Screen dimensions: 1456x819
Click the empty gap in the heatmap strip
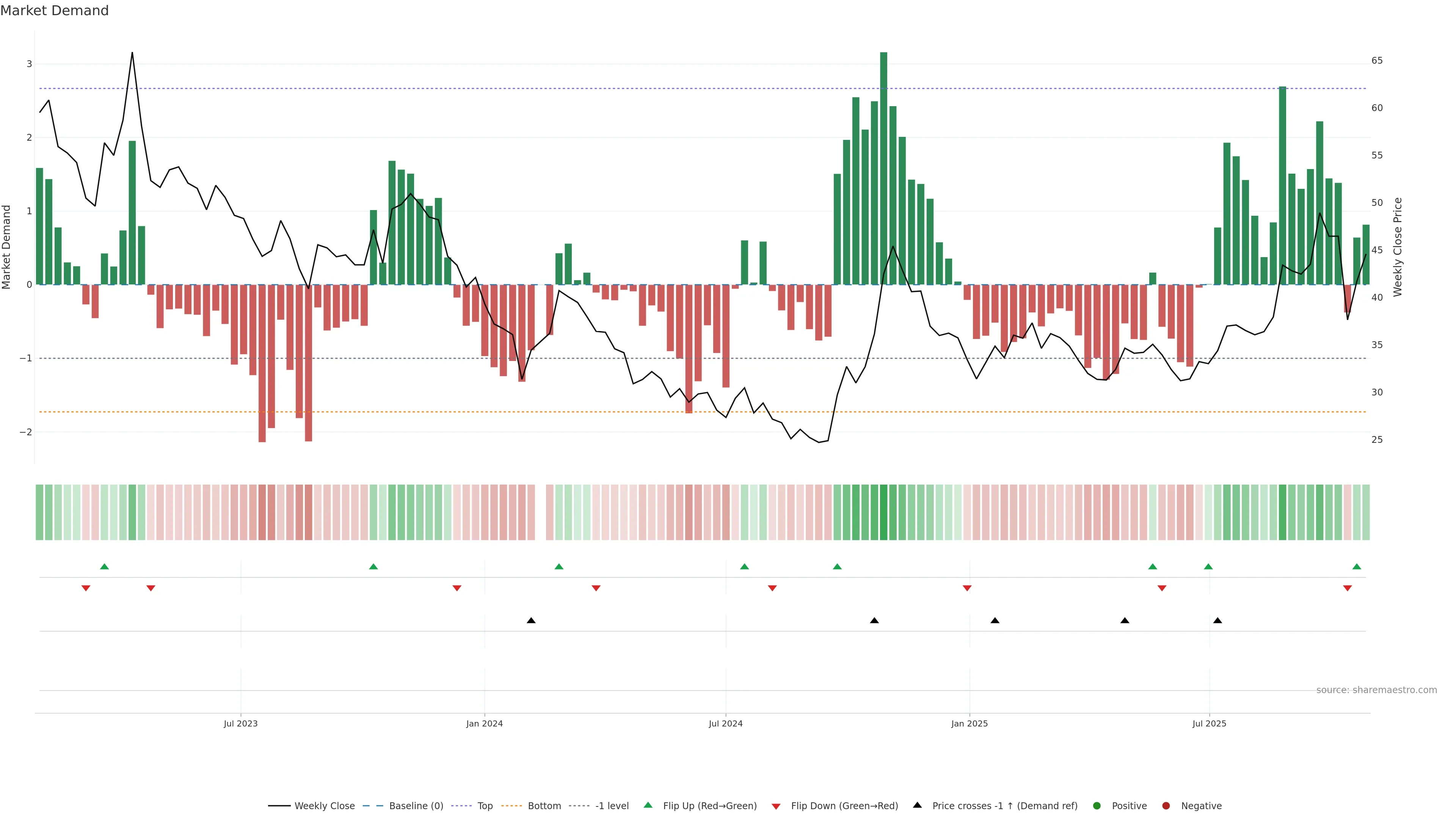click(540, 512)
